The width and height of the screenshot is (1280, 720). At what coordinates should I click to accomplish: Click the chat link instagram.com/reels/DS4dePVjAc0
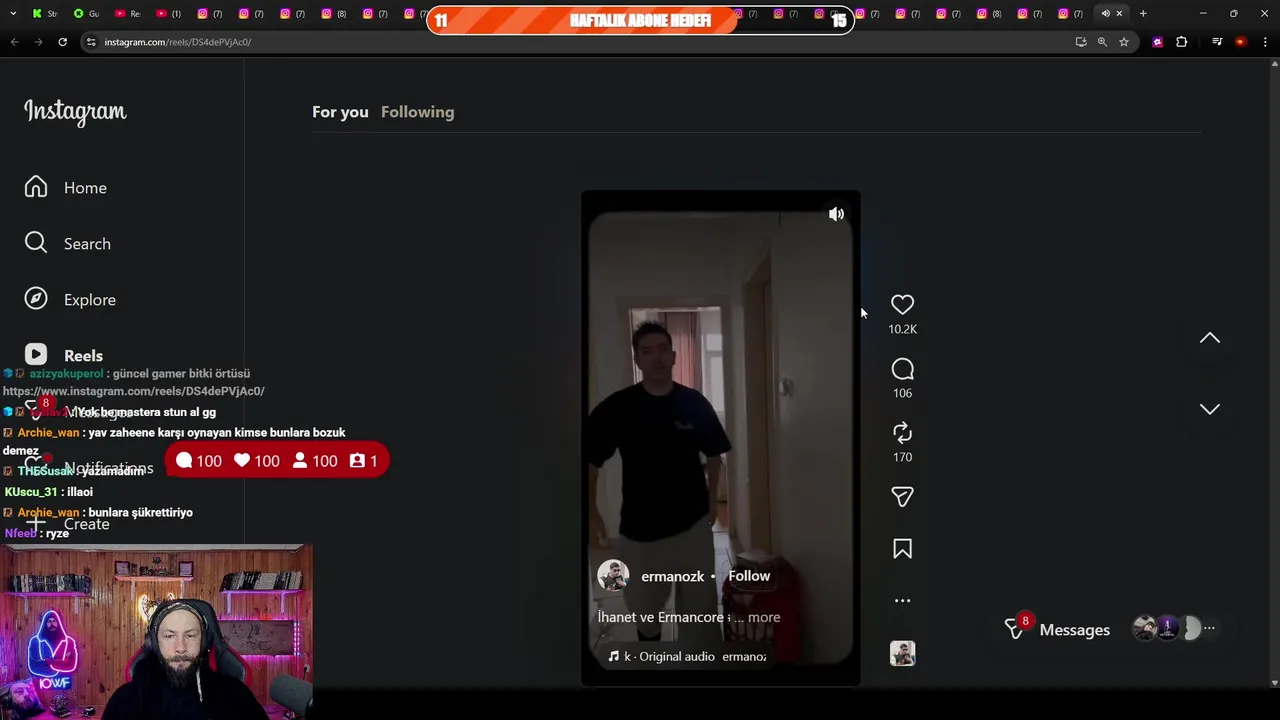pos(134,391)
